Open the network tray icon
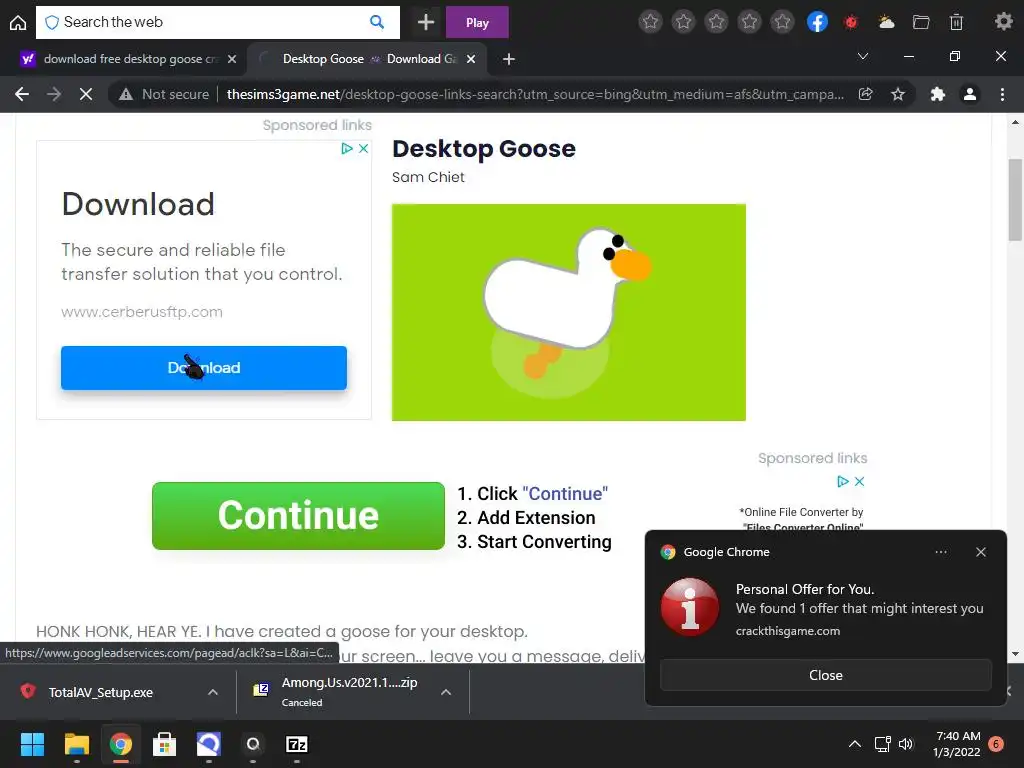 tap(882, 744)
